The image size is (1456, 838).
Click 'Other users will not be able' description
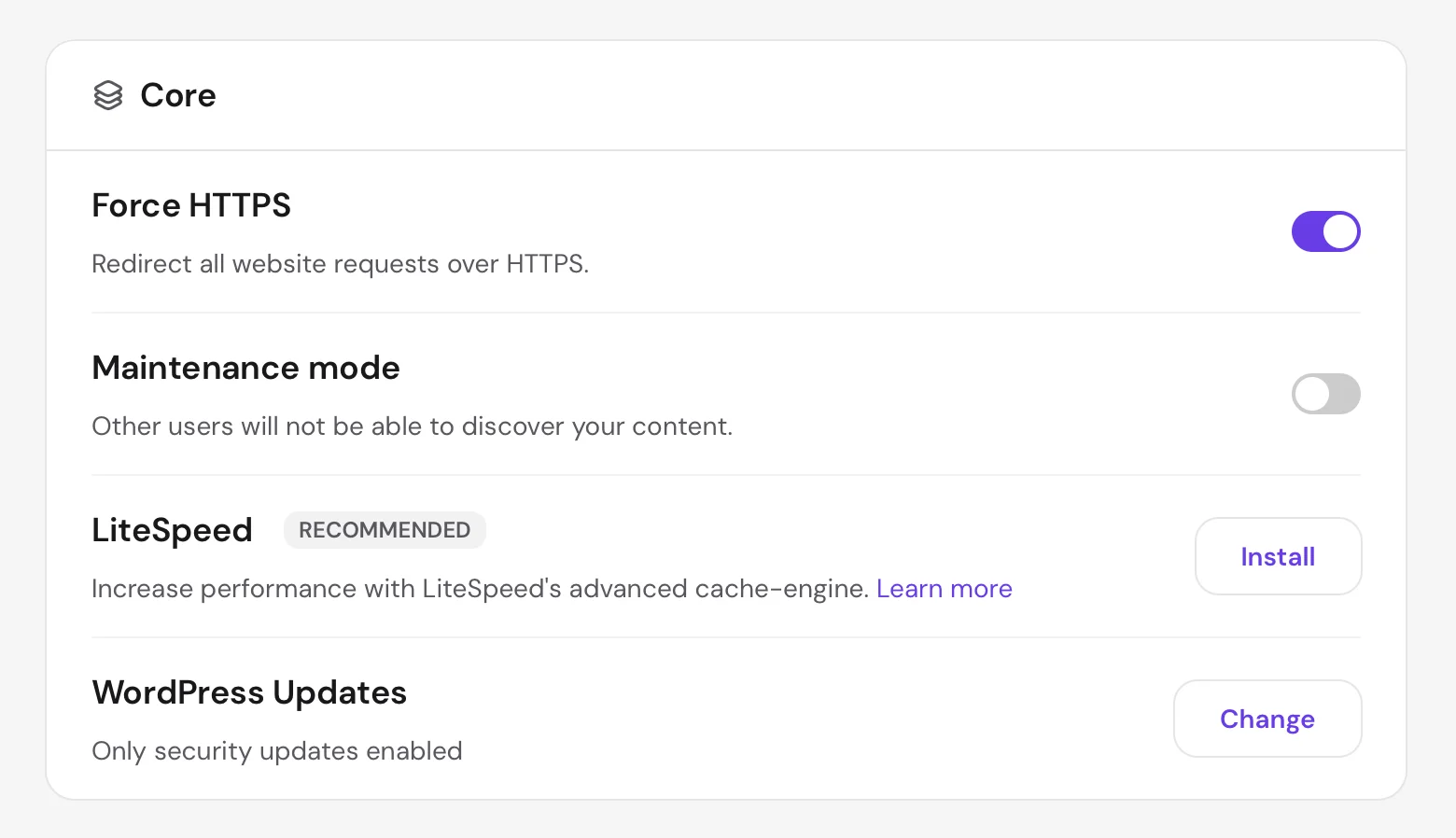pos(412,426)
